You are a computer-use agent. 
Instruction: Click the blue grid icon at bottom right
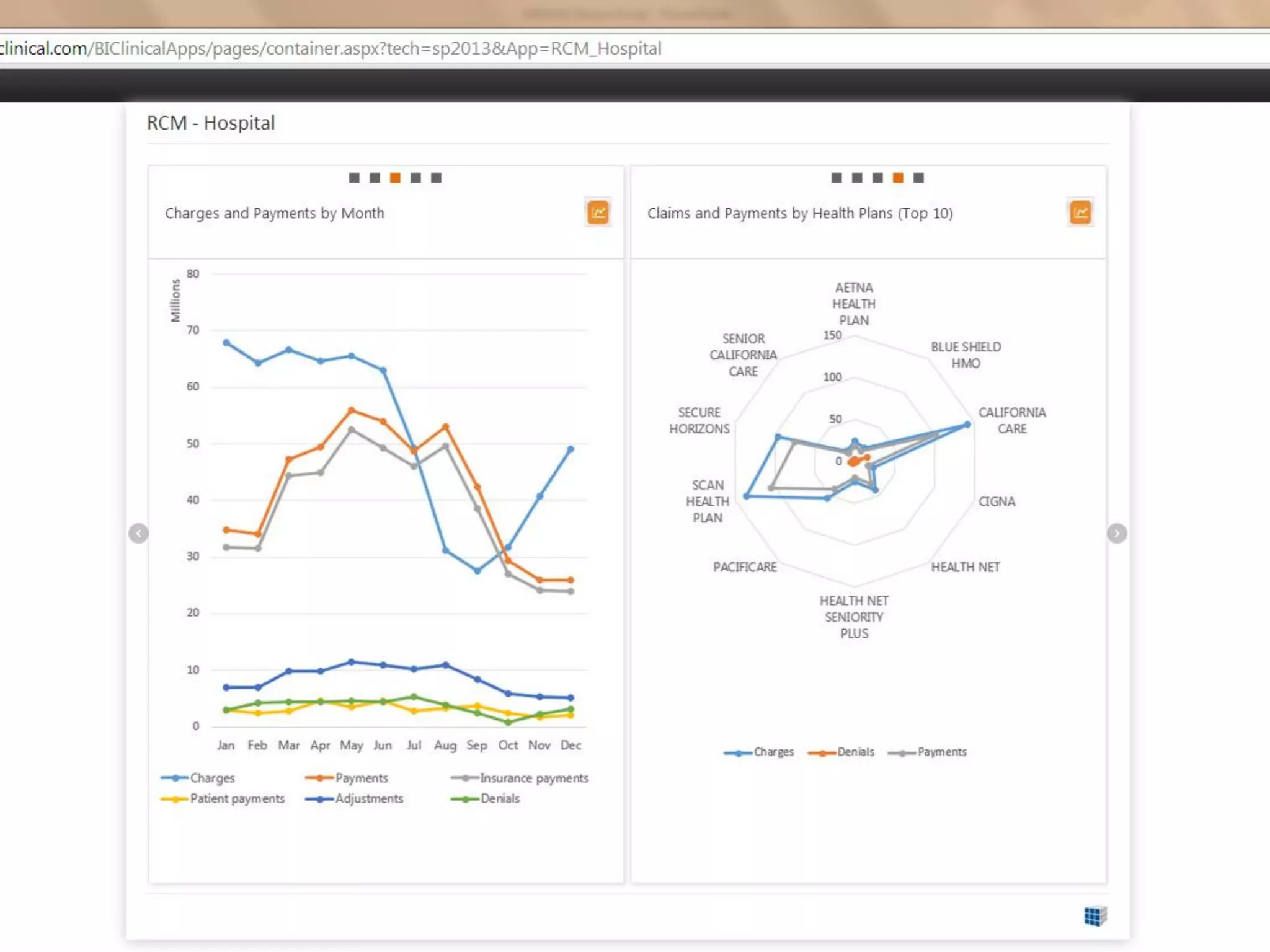click(x=1095, y=916)
